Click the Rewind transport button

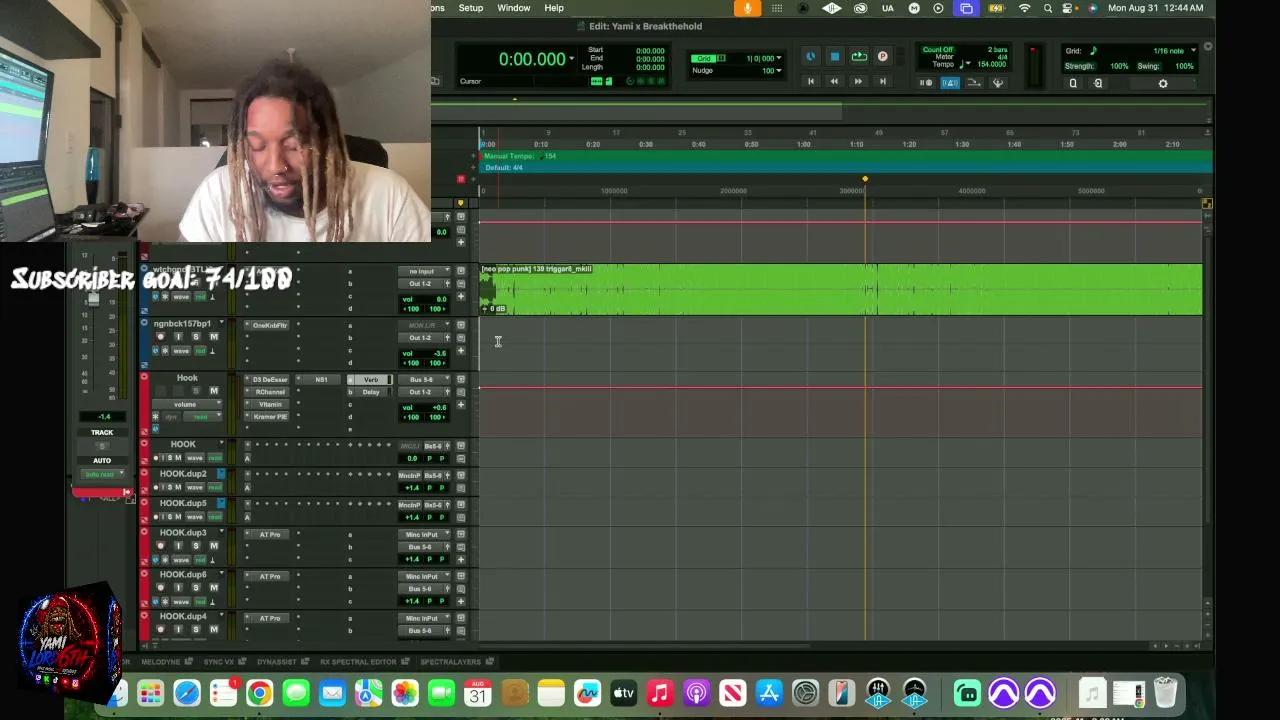(x=834, y=81)
